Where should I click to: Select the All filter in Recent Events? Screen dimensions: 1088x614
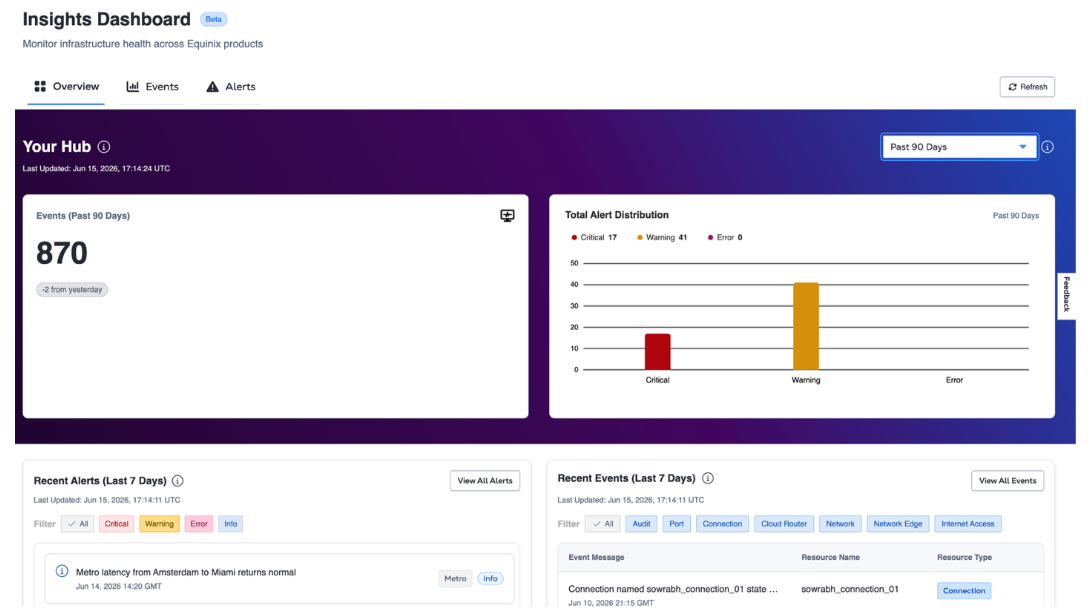click(602, 524)
